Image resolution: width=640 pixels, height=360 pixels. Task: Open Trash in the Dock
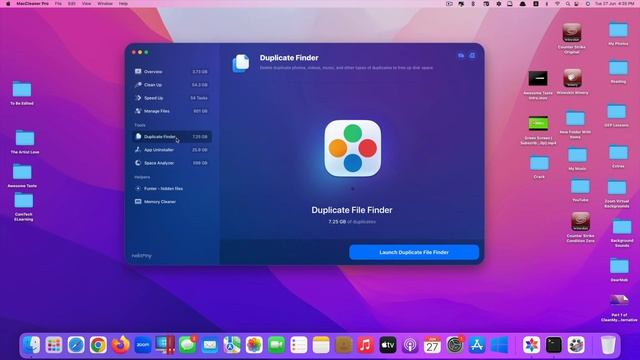(608, 345)
